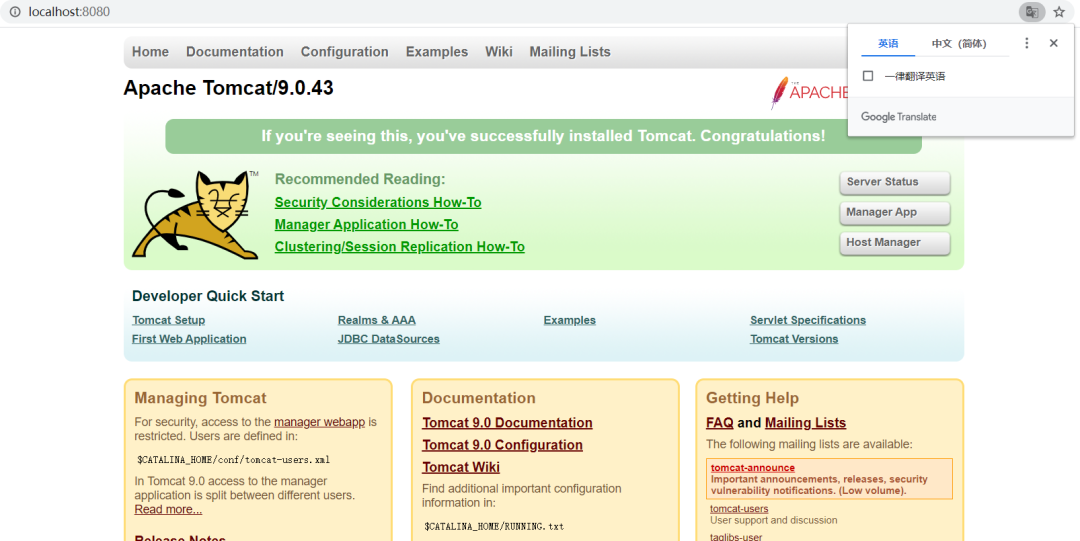This screenshot has height=541, width=1080.
Task: Click the Apache Tomcat/9.0.43 heading
Action: [228, 88]
